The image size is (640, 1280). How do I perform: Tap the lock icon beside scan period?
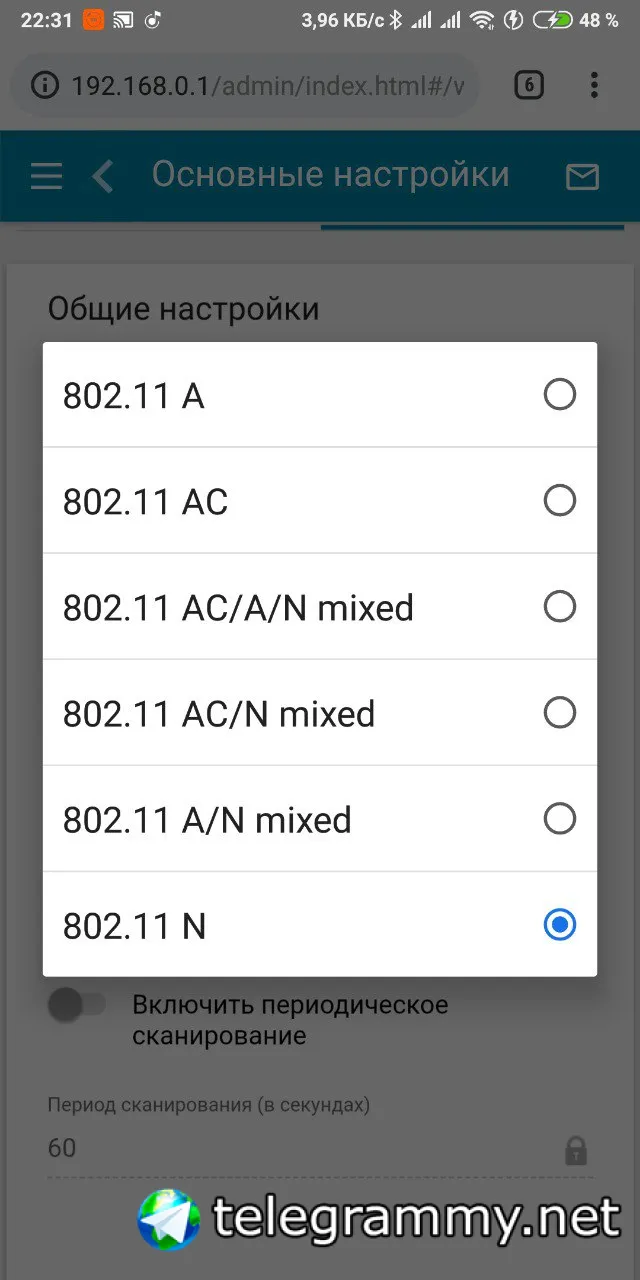click(x=576, y=1150)
